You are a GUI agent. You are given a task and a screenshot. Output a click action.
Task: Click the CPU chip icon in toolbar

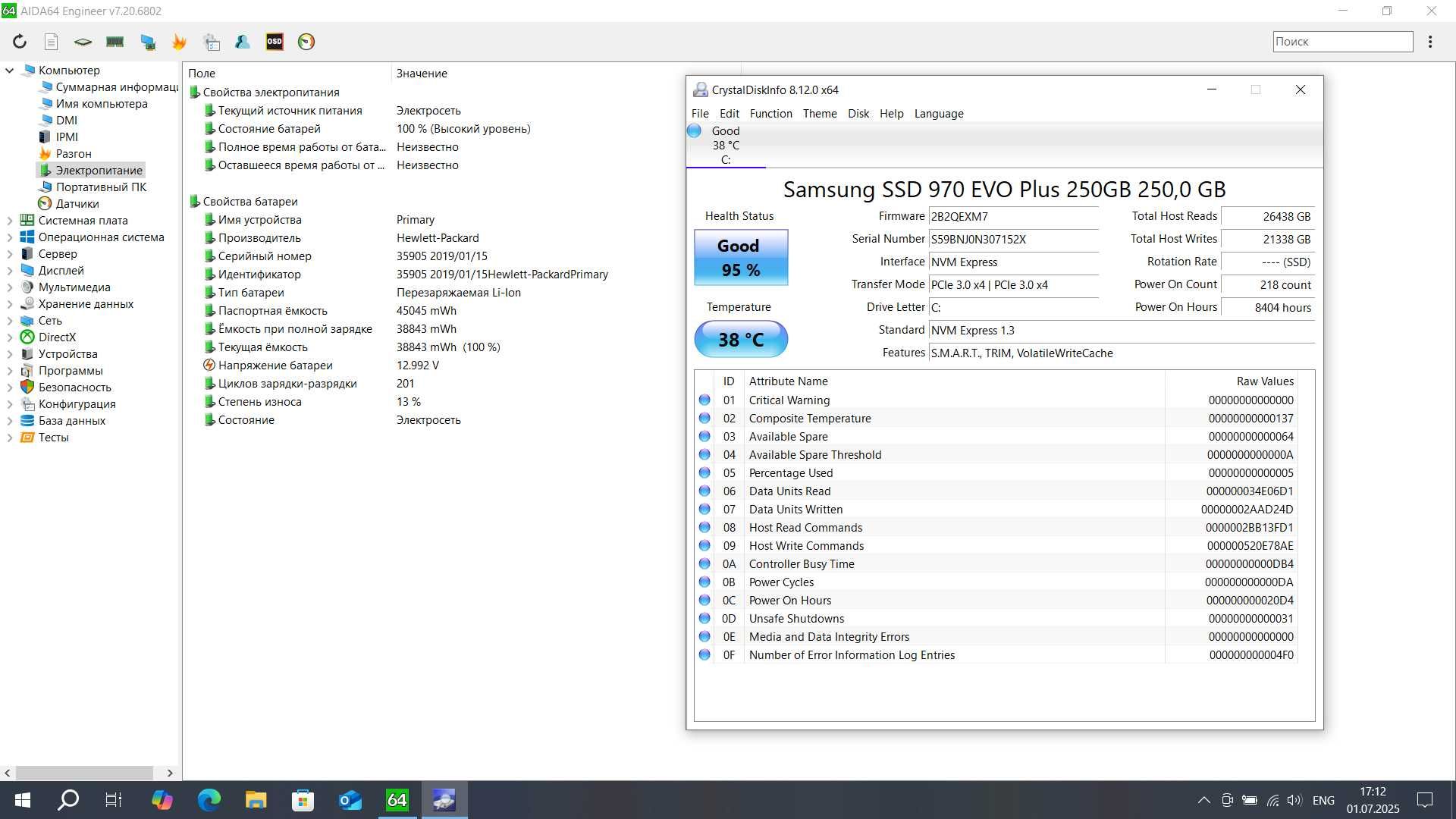[x=83, y=42]
